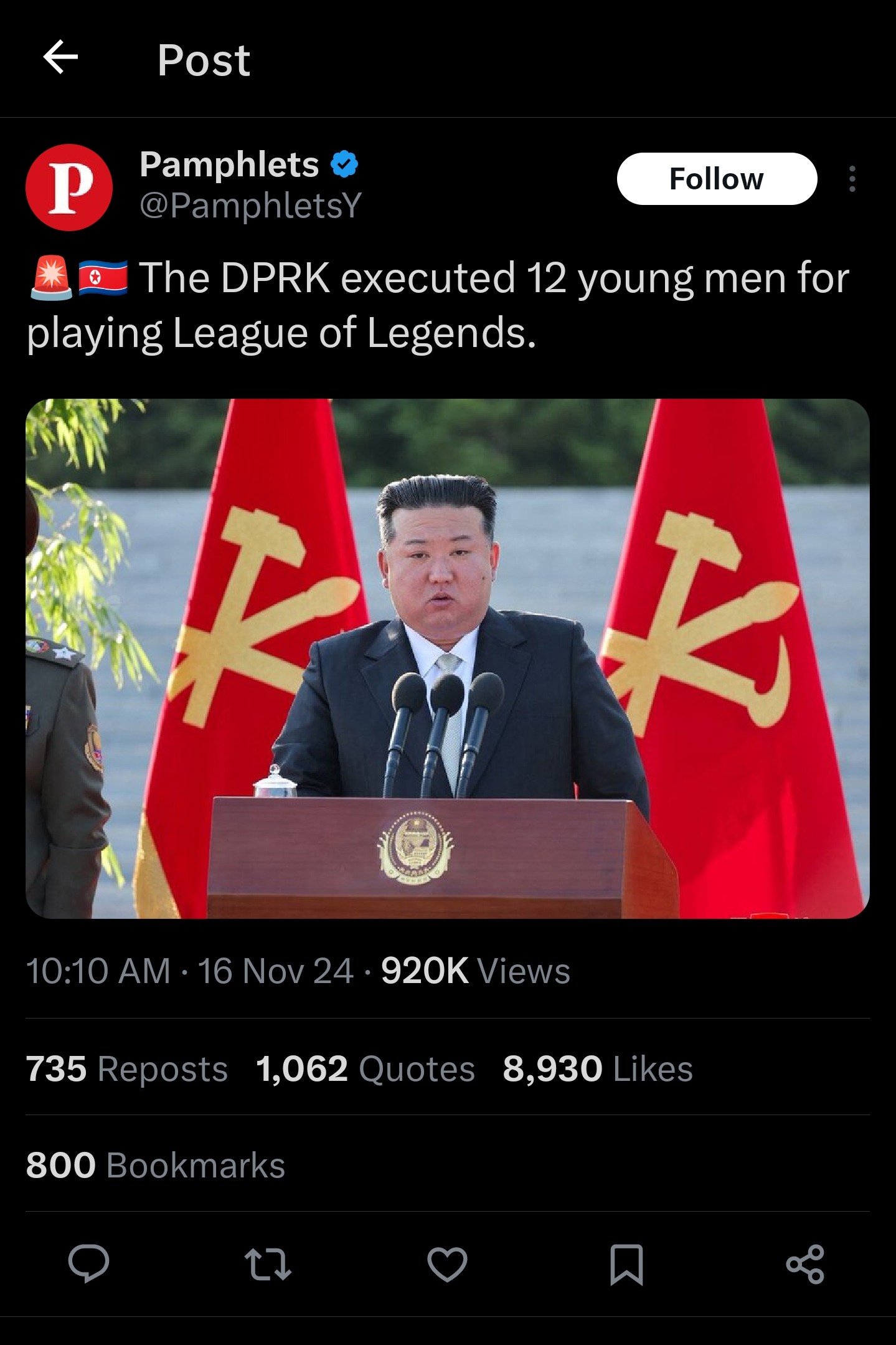Tap the blue verified badge
Screen dimensions: 896x1345
coord(344,164)
